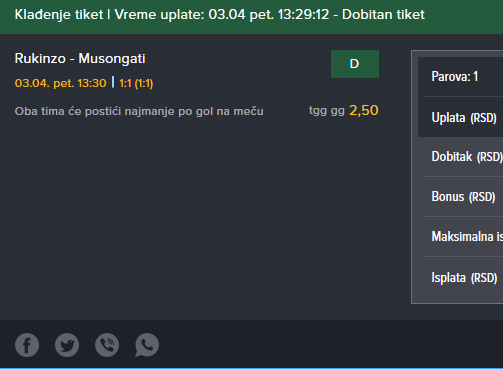The image size is (503, 369).
Task: Click the match date 03.04. pet. 13:30
Action: click(61, 83)
